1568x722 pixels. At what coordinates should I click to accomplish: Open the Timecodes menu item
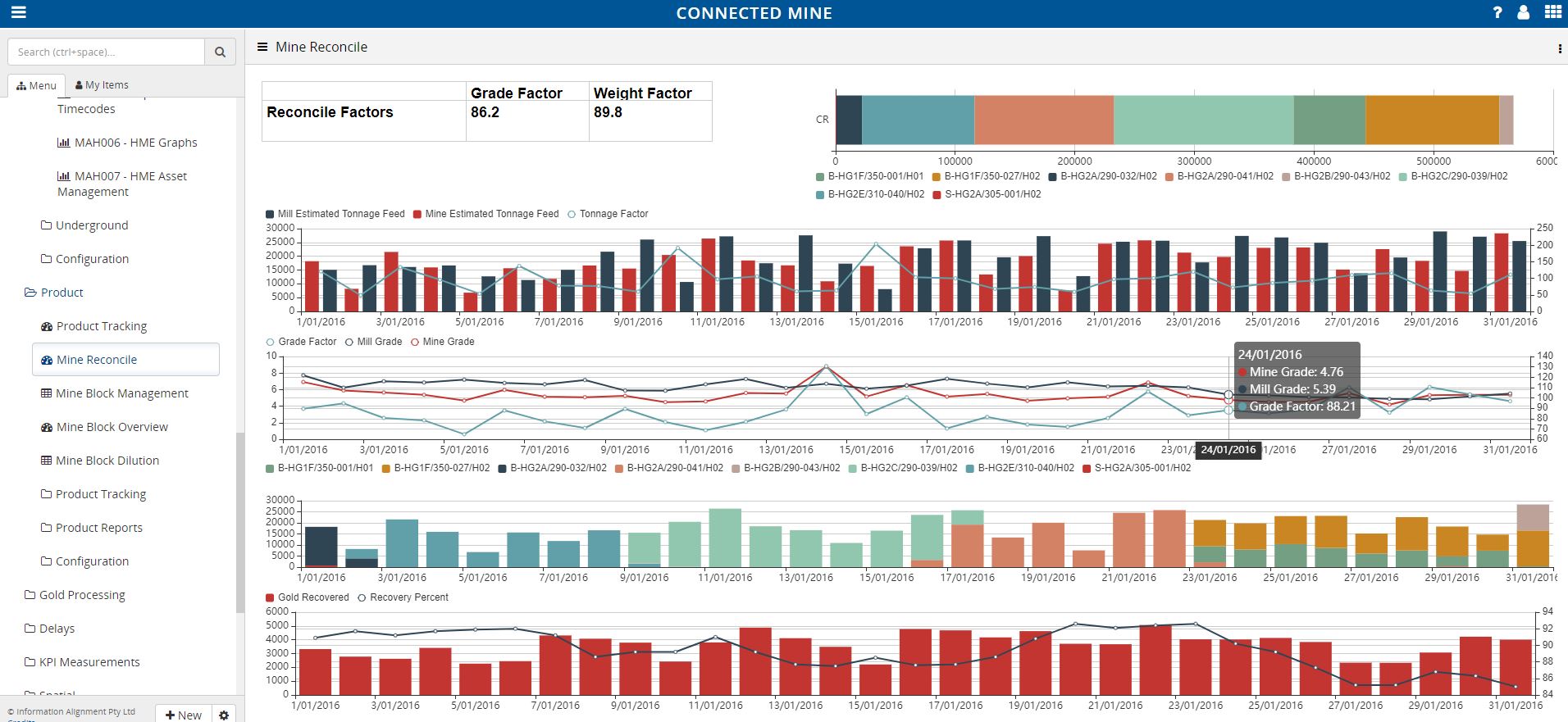point(86,109)
